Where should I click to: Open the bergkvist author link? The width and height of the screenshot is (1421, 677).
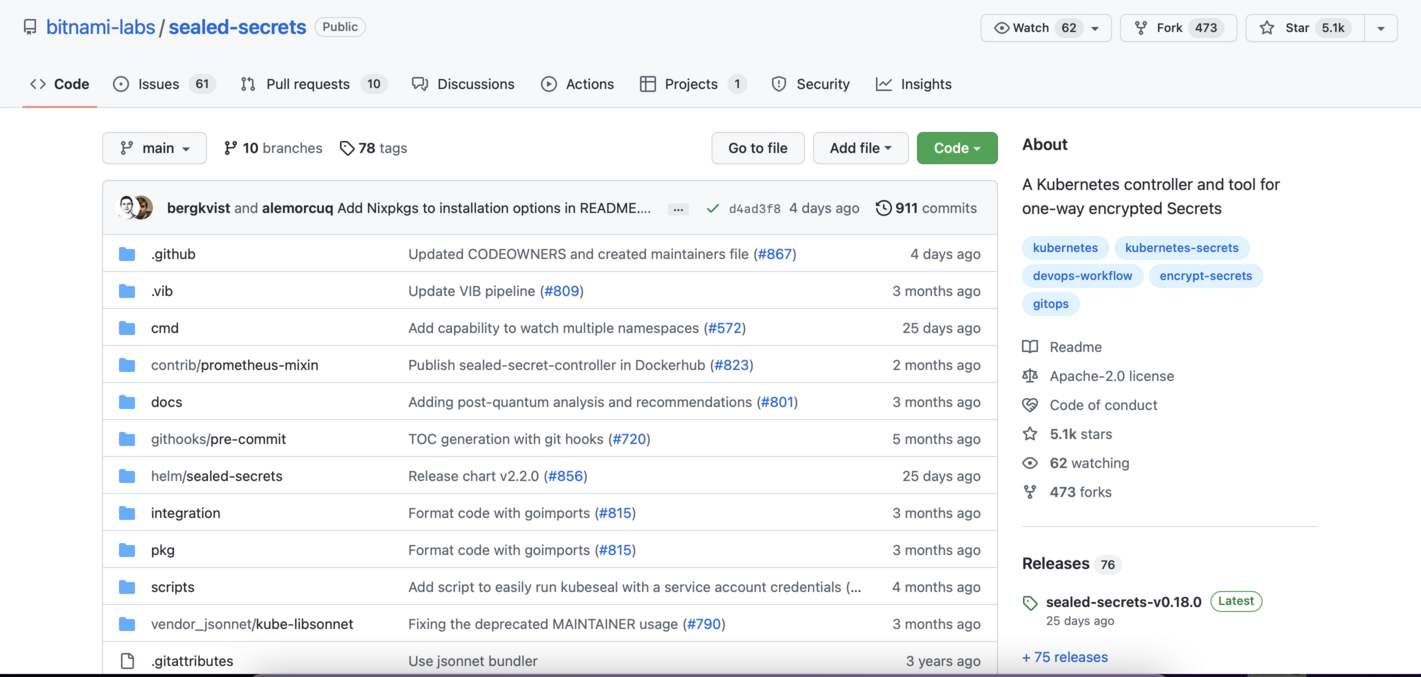(198, 208)
